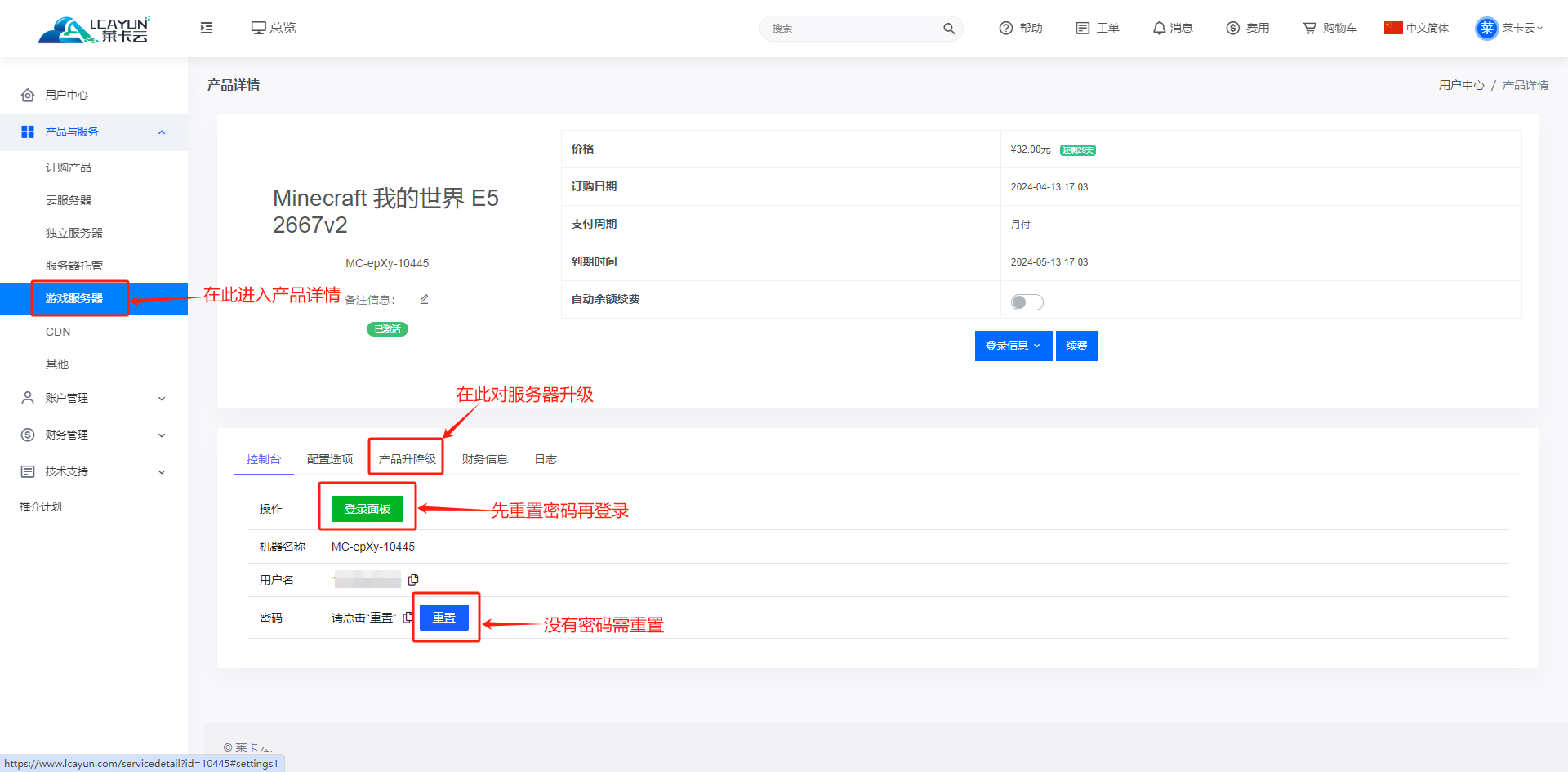This screenshot has width=1568, height=772.
Task: Click the 技术支持 document icon
Action: pos(28,471)
